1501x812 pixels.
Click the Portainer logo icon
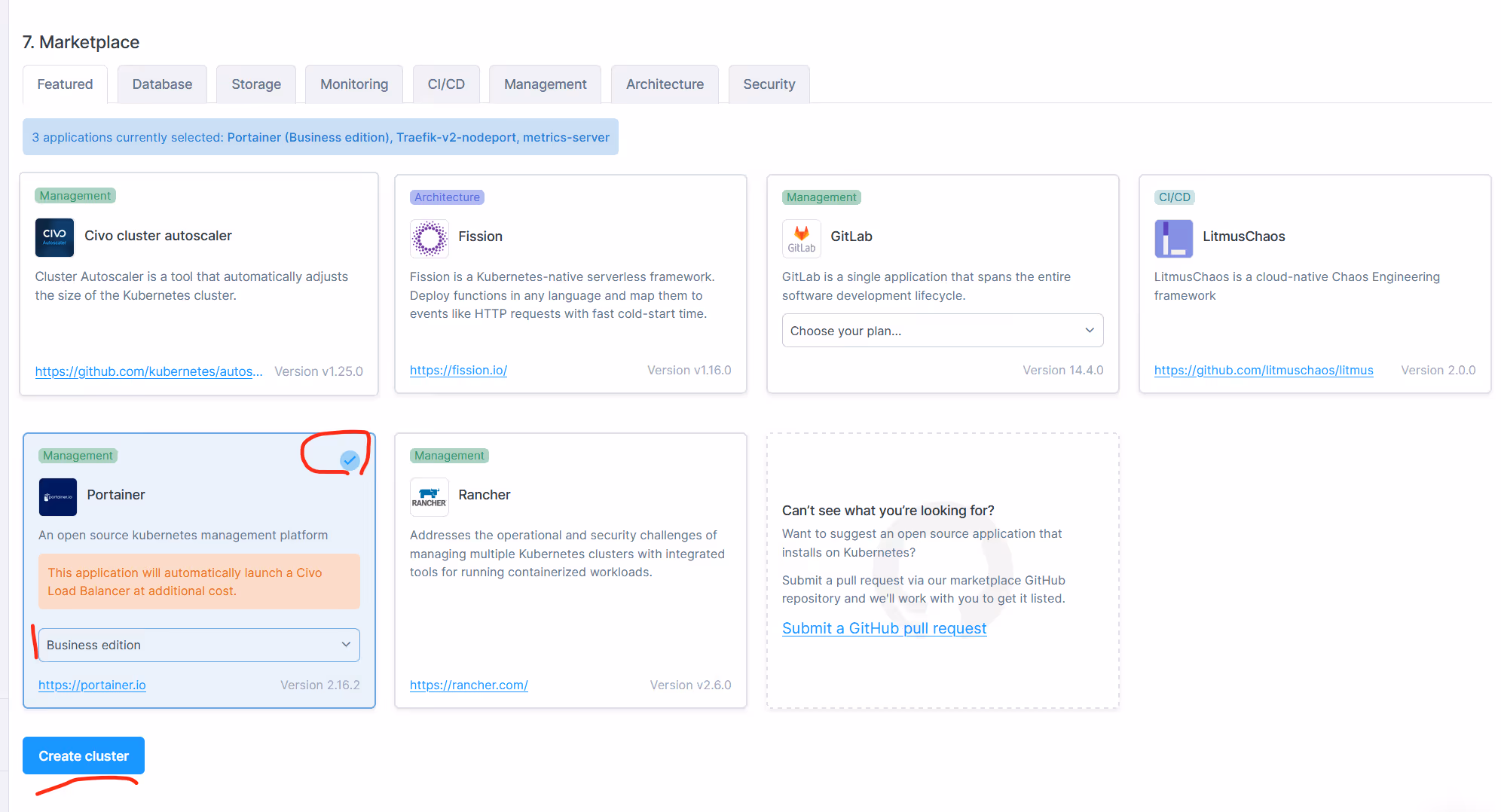pos(58,497)
